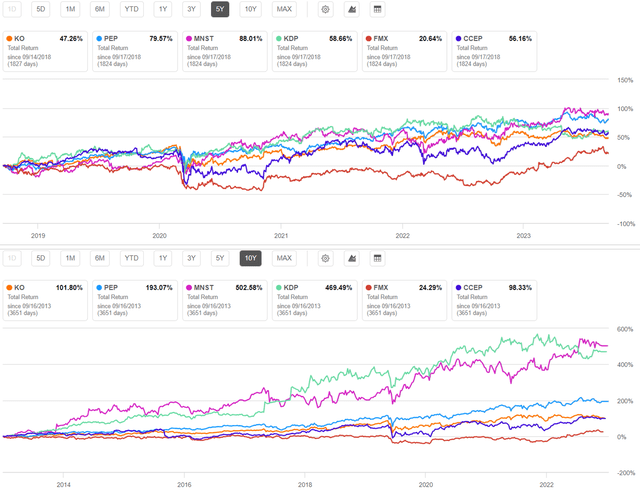Select 1M range on top chart

(70, 9)
